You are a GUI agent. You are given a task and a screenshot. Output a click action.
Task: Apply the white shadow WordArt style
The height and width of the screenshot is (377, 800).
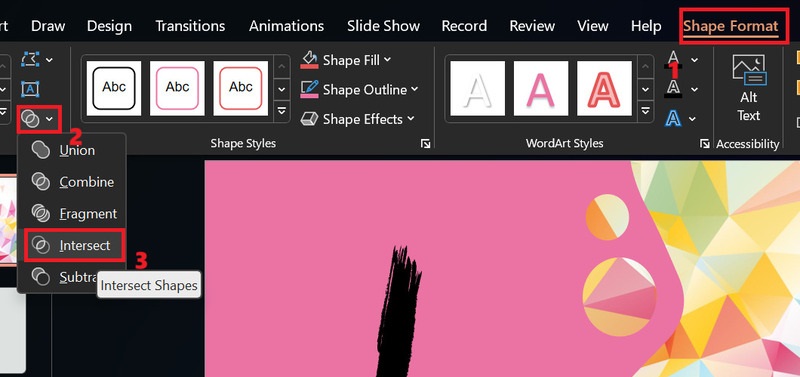tap(478, 88)
